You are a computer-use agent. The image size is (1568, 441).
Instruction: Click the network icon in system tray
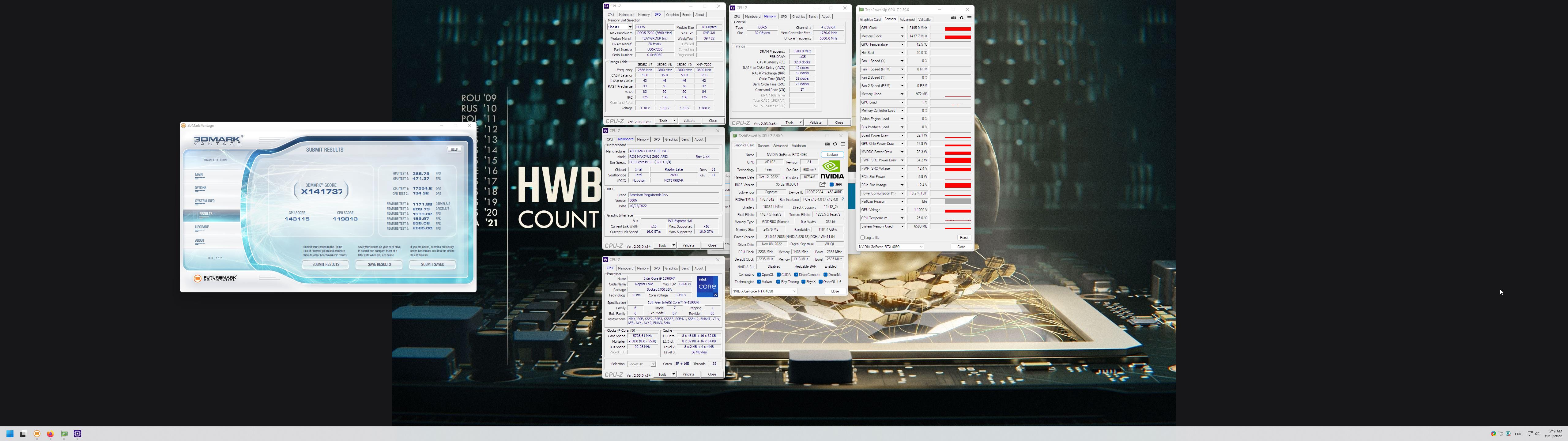1530,434
